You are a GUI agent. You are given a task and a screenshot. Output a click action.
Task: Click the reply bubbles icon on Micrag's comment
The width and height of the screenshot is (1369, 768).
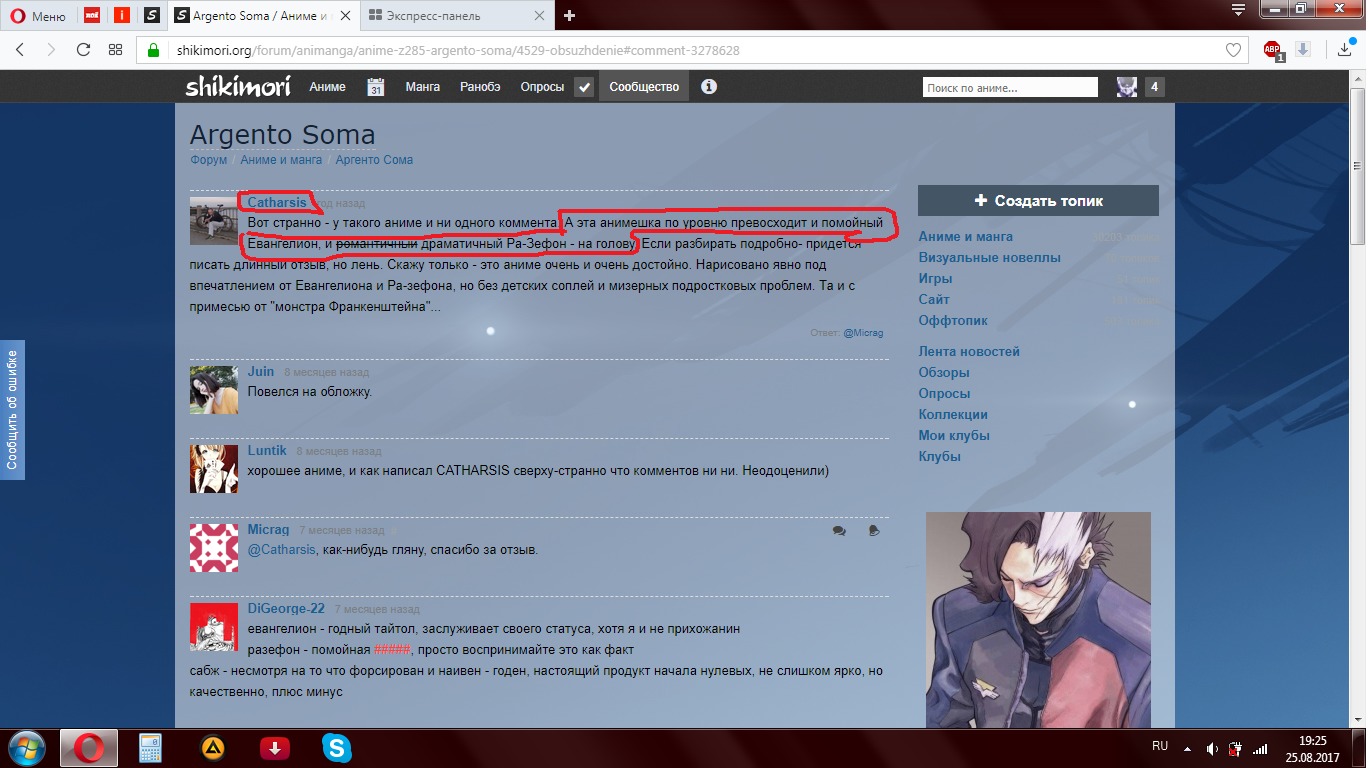[x=839, y=531]
